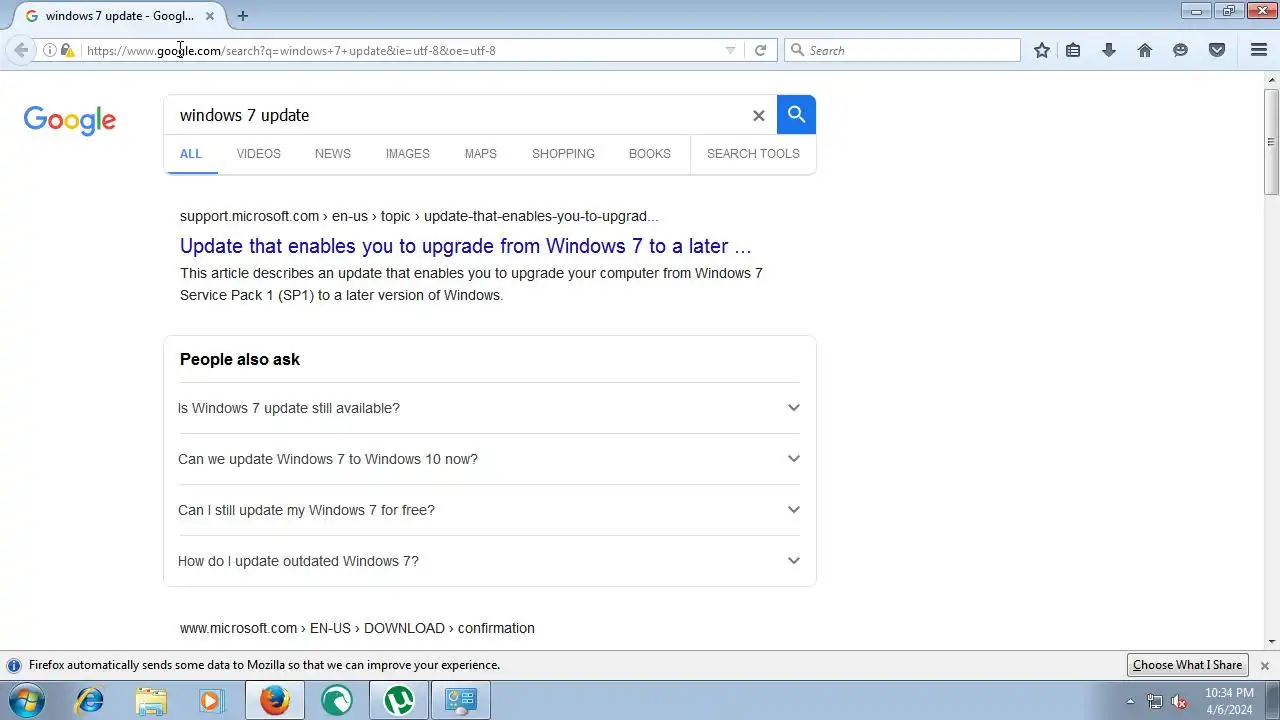The width and height of the screenshot is (1280, 720).
Task: Expand "Is Windows 7 update still available?"
Action: click(489, 408)
